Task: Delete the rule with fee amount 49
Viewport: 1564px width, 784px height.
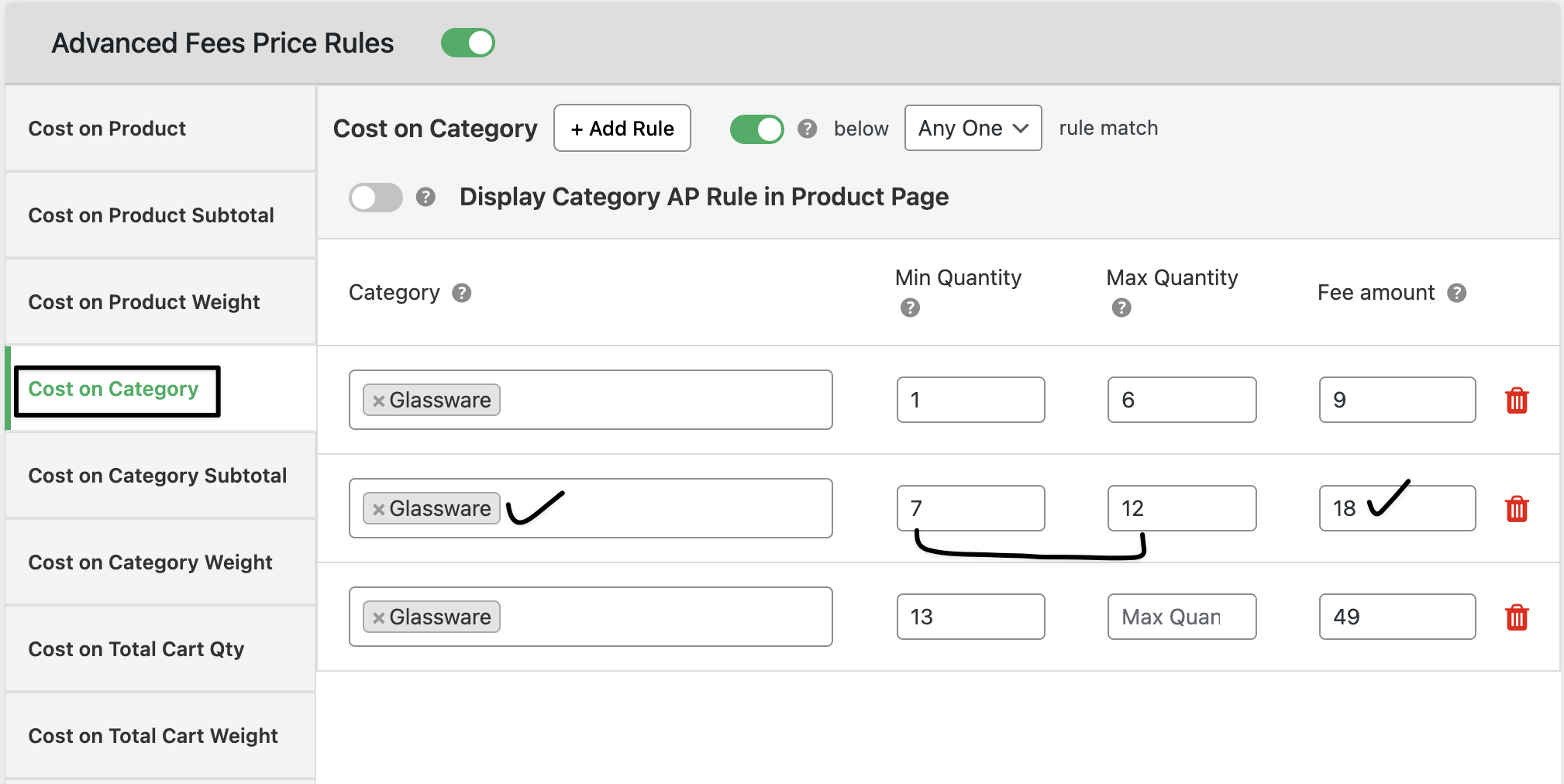Action: 1516,617
